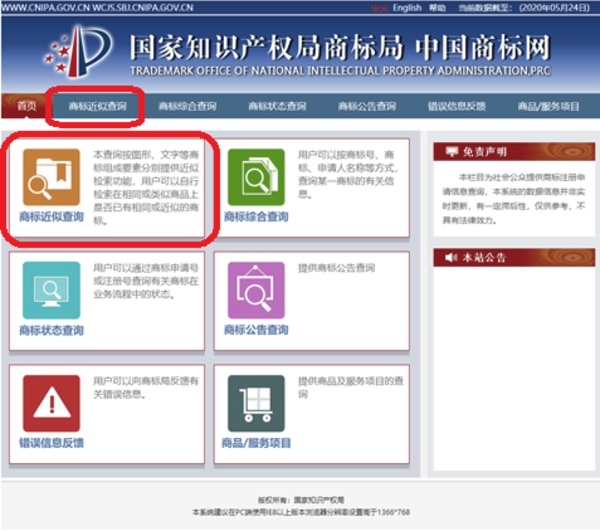The width and height of the screenshot is (600, 531).
Task: Go to the 首页 home tab
Action: [26, 106]
